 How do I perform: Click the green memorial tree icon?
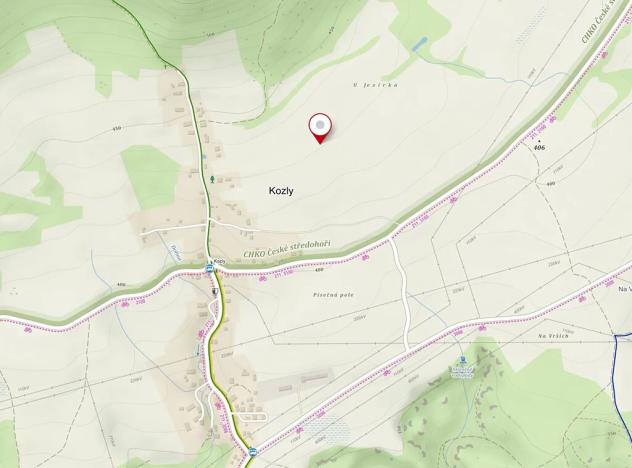[212, 179]
